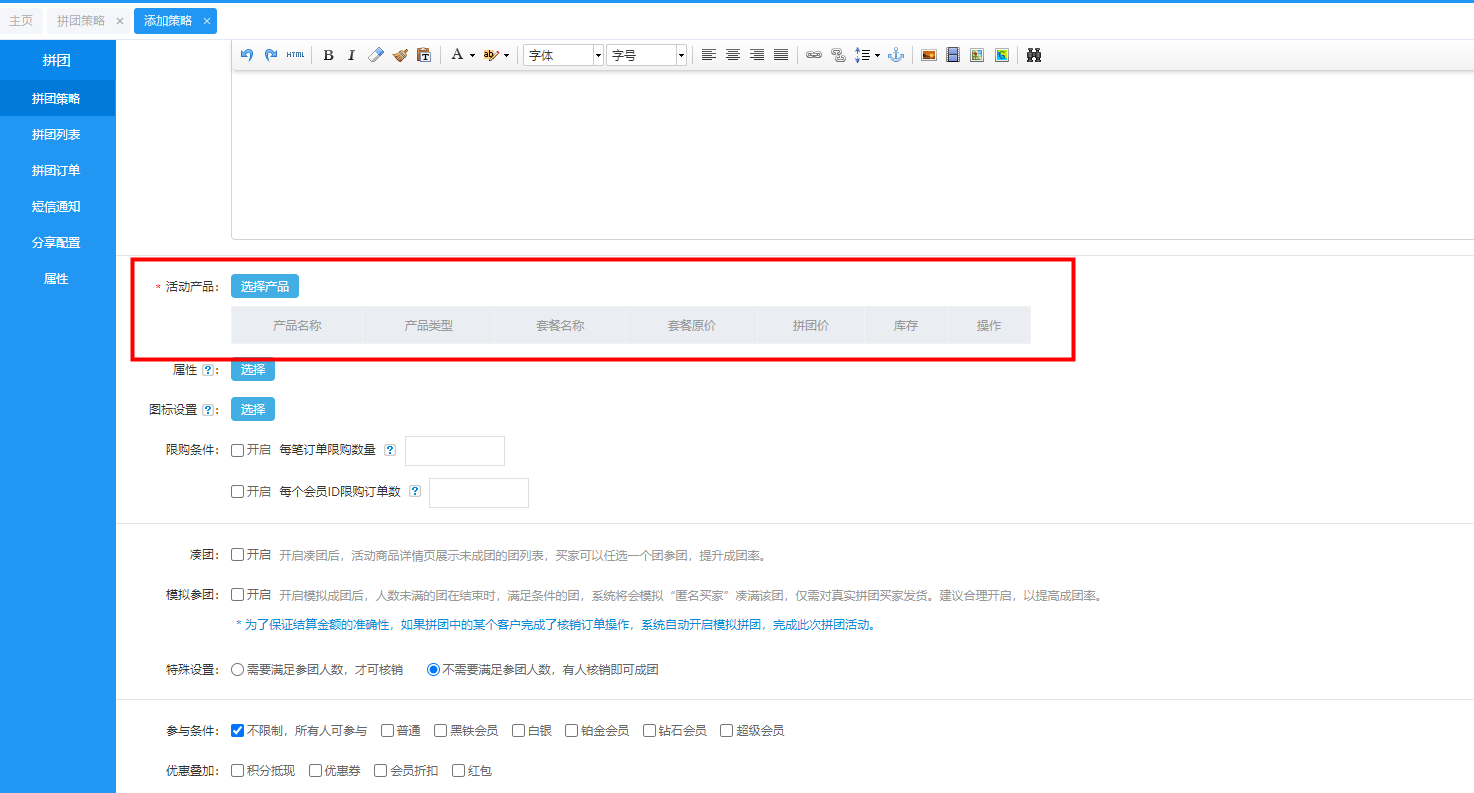Open the 字体 font dropdown
Image resolution: width=1474 pixels, height=793 pixels.
(x=564, y=55)
